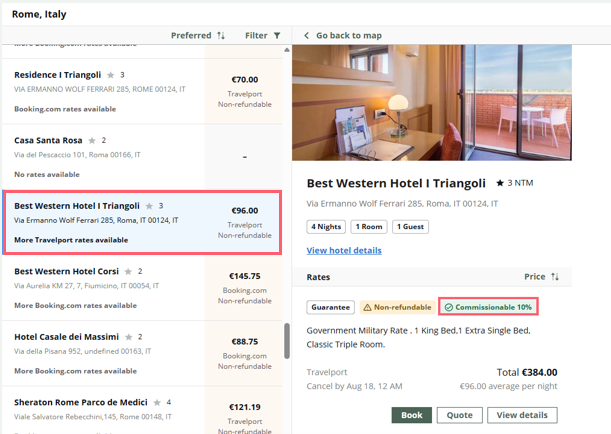
Task: Select Best Western Hotel I Triangoli in list
Action: 142,222
